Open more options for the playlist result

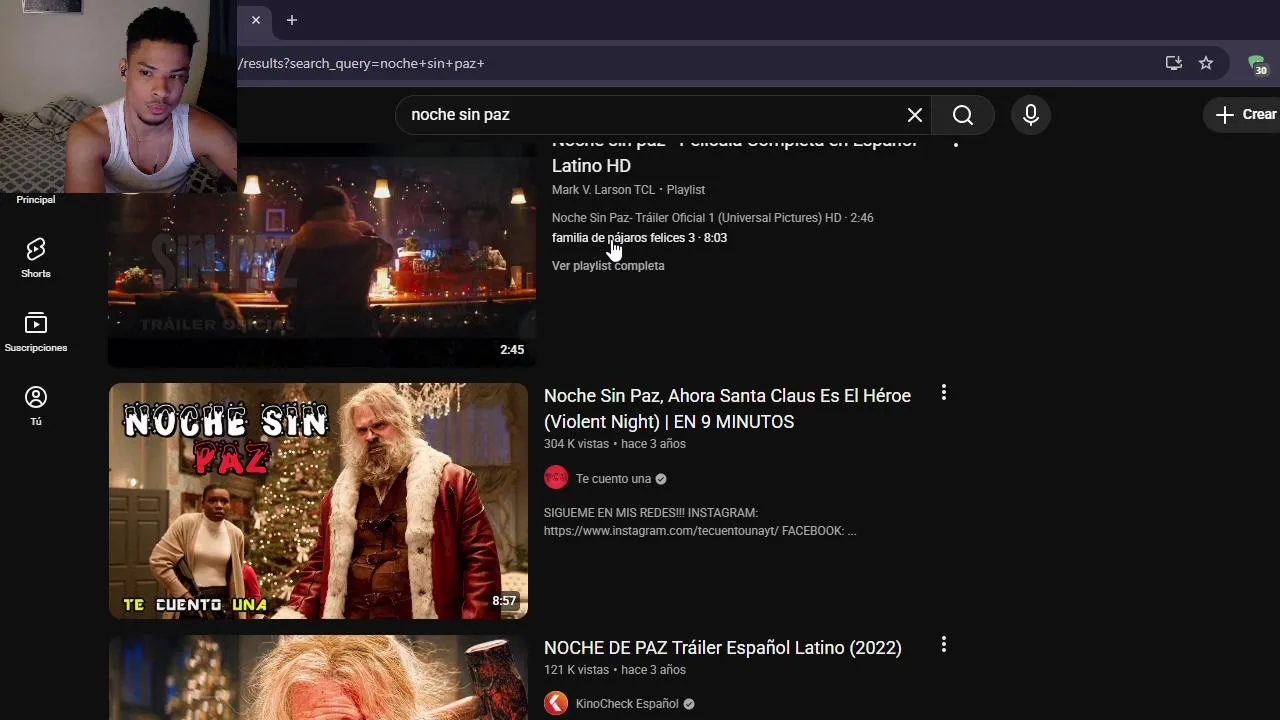click(x=955, y=144)
